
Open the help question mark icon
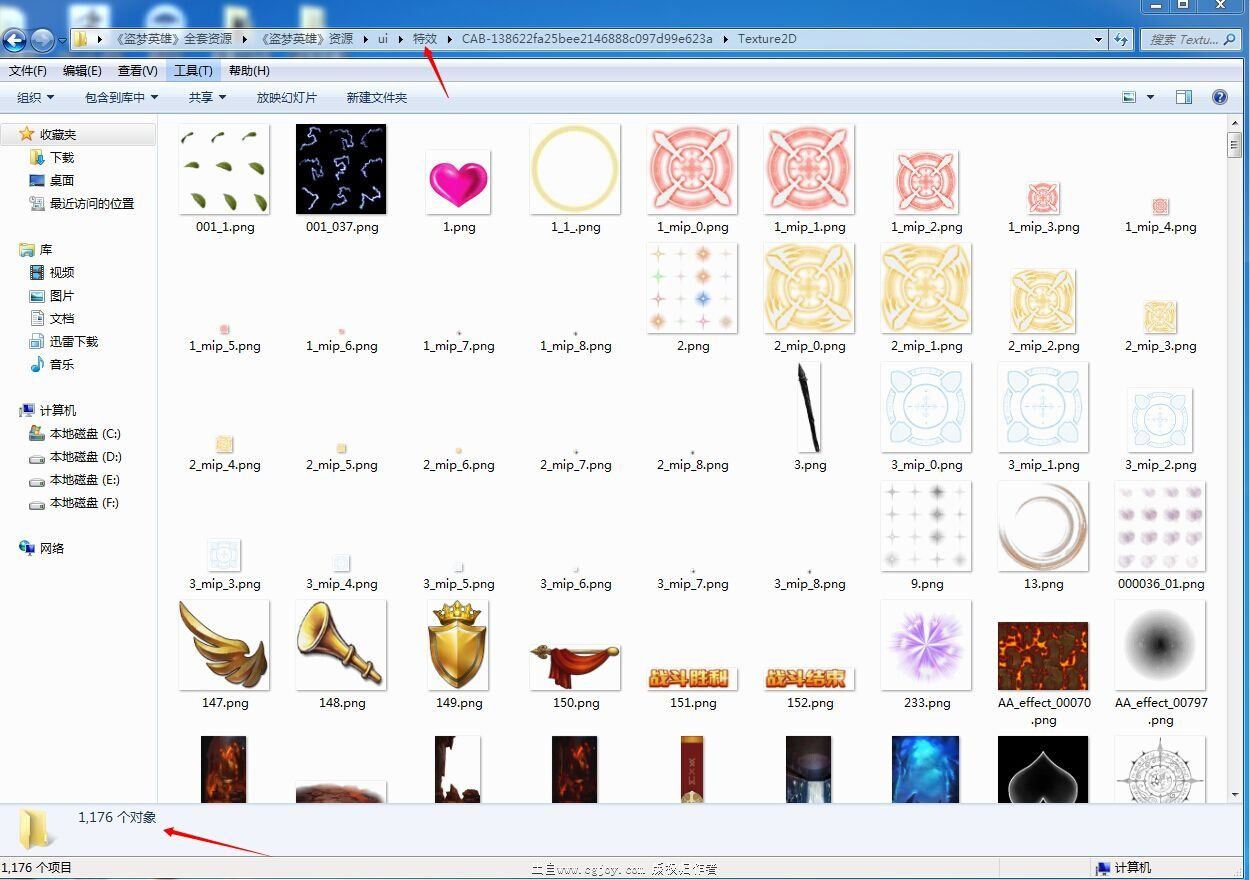tap(1219, 97)
